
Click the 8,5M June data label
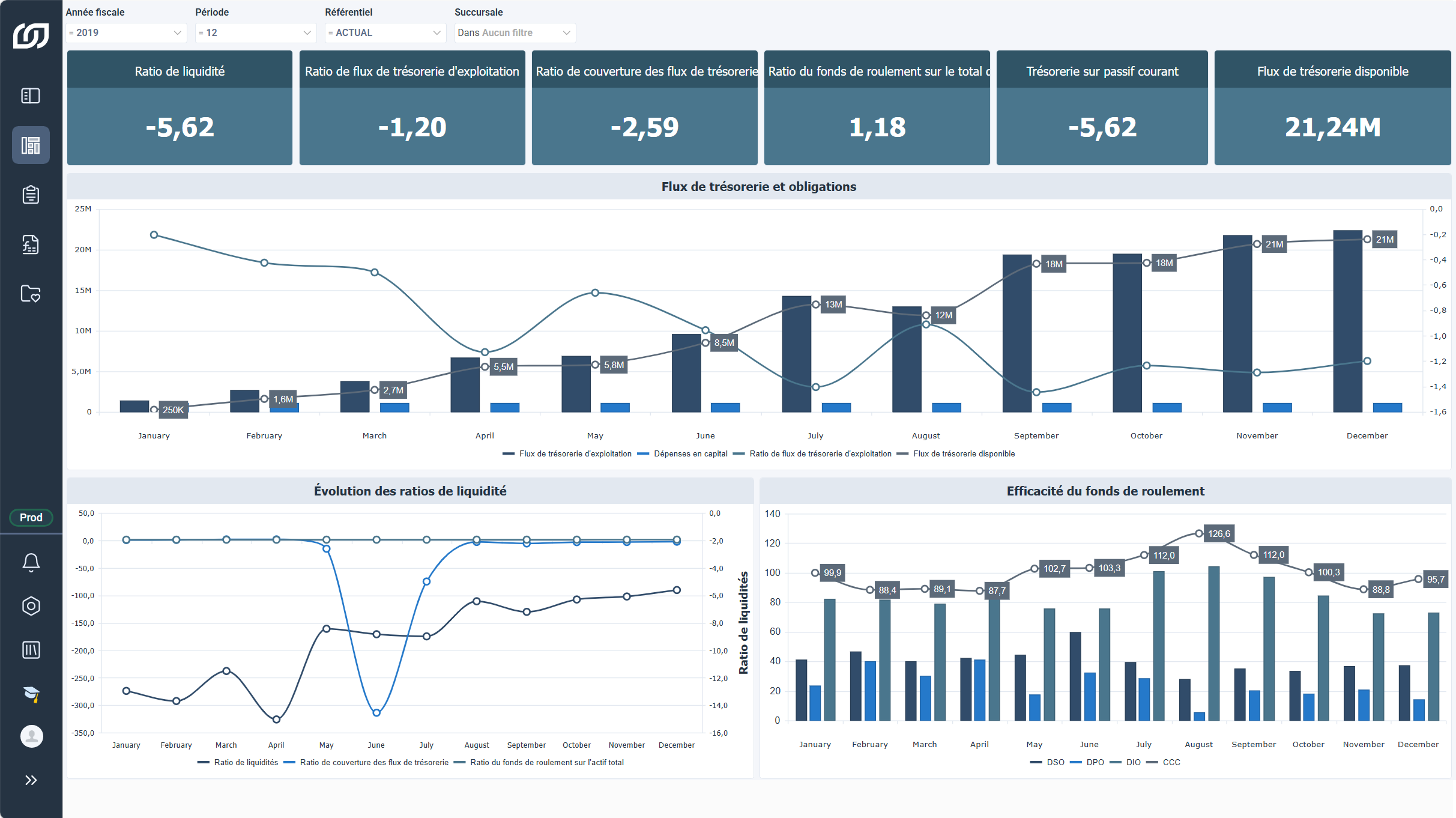724,343
